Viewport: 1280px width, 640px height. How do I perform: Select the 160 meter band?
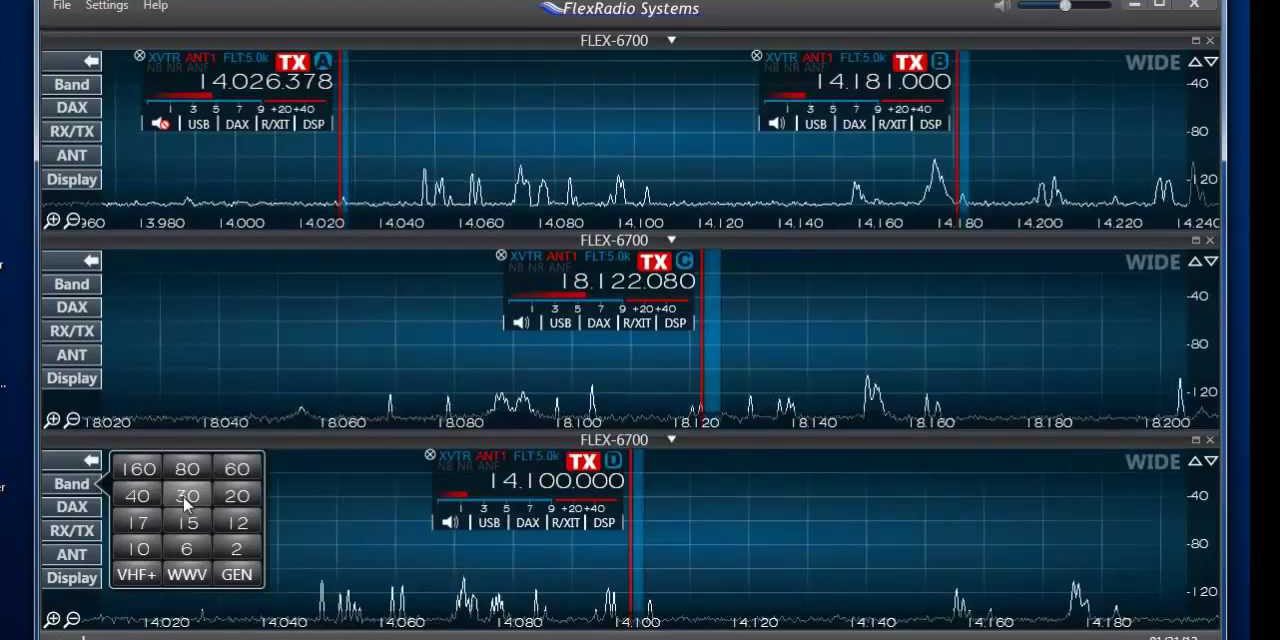(138, 469)
